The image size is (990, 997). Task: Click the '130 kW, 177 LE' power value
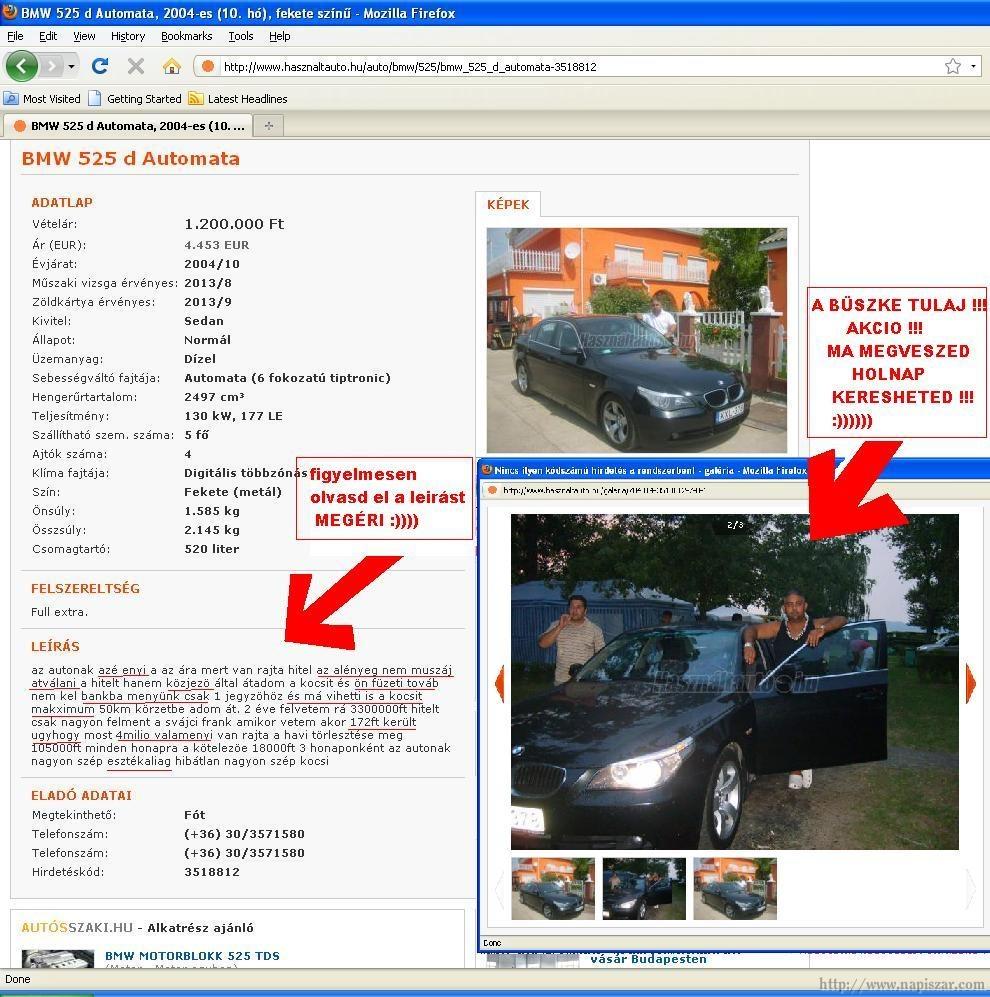click(x=233, y=416)
